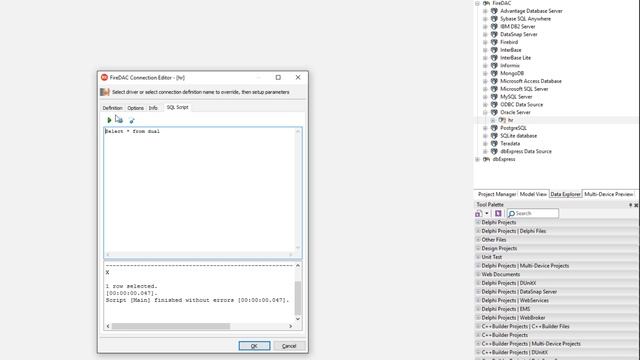Collapse the Oracle Server node
Screen dimensions: 640x360
[485, 112]
